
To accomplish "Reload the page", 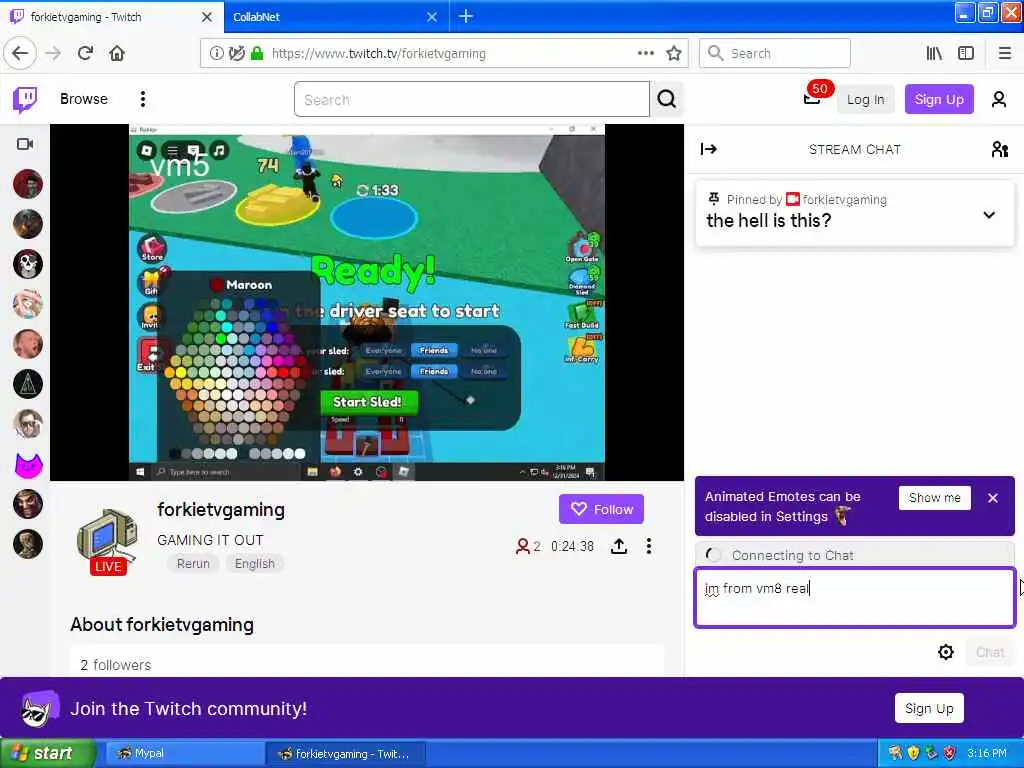I will pyautogui.click(x=85, y=53).
